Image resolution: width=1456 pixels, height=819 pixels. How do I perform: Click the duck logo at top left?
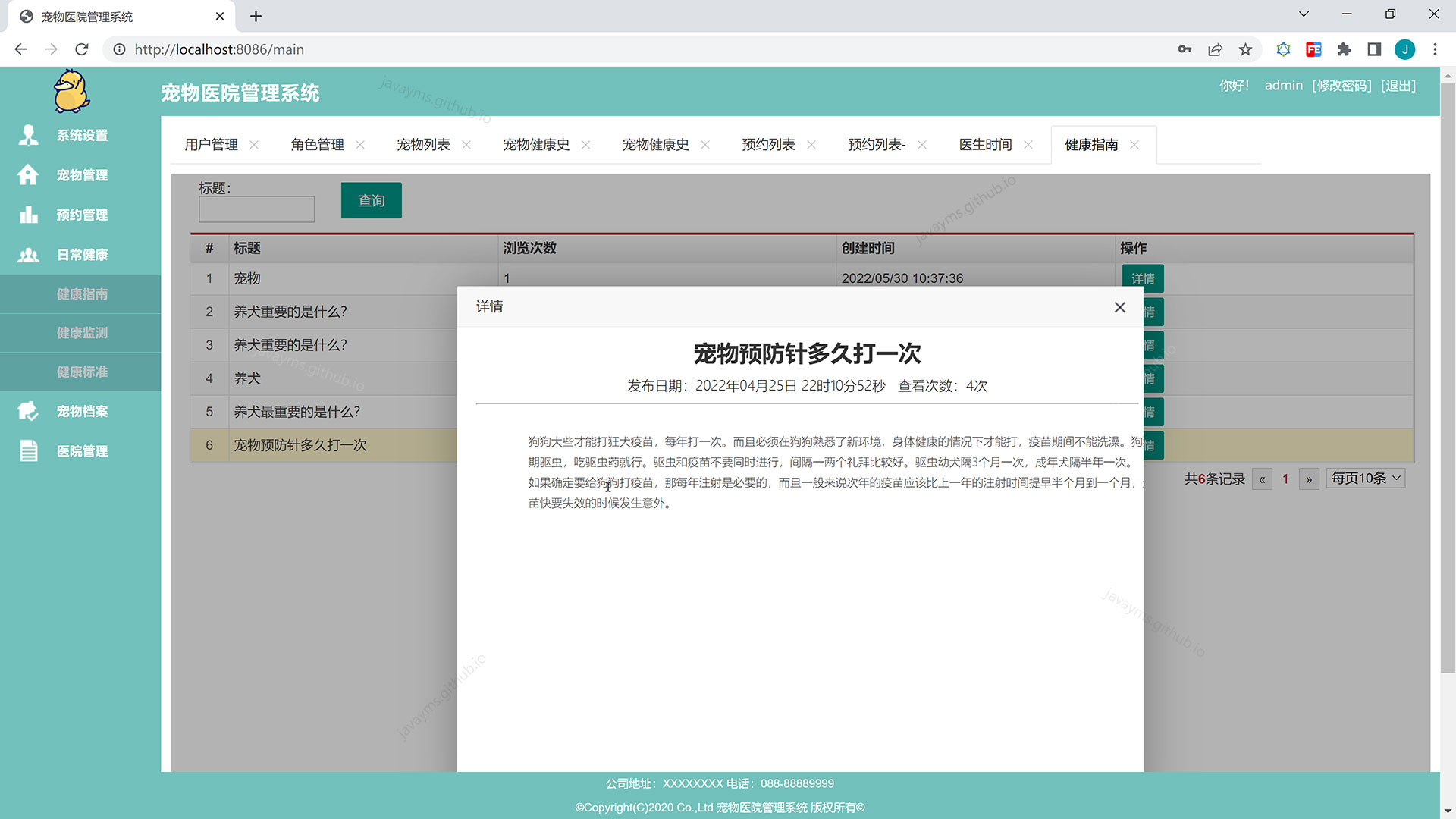(72, 91)
